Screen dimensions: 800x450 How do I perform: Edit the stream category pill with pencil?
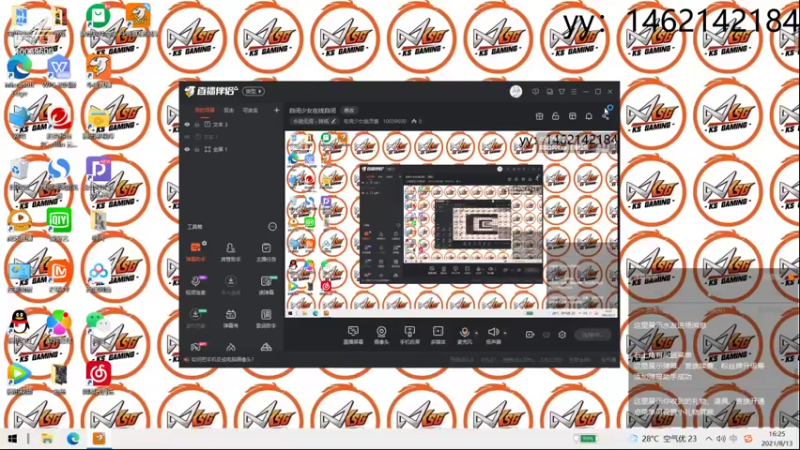click(314, 121)
